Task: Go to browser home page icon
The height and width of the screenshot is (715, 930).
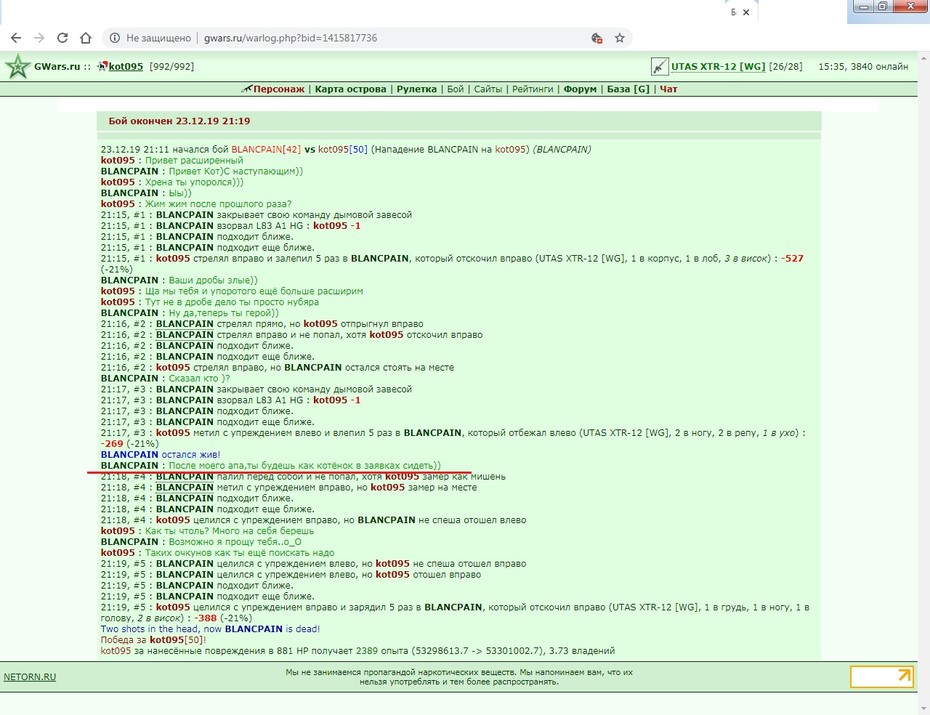Action: click(x=85, y=38)
